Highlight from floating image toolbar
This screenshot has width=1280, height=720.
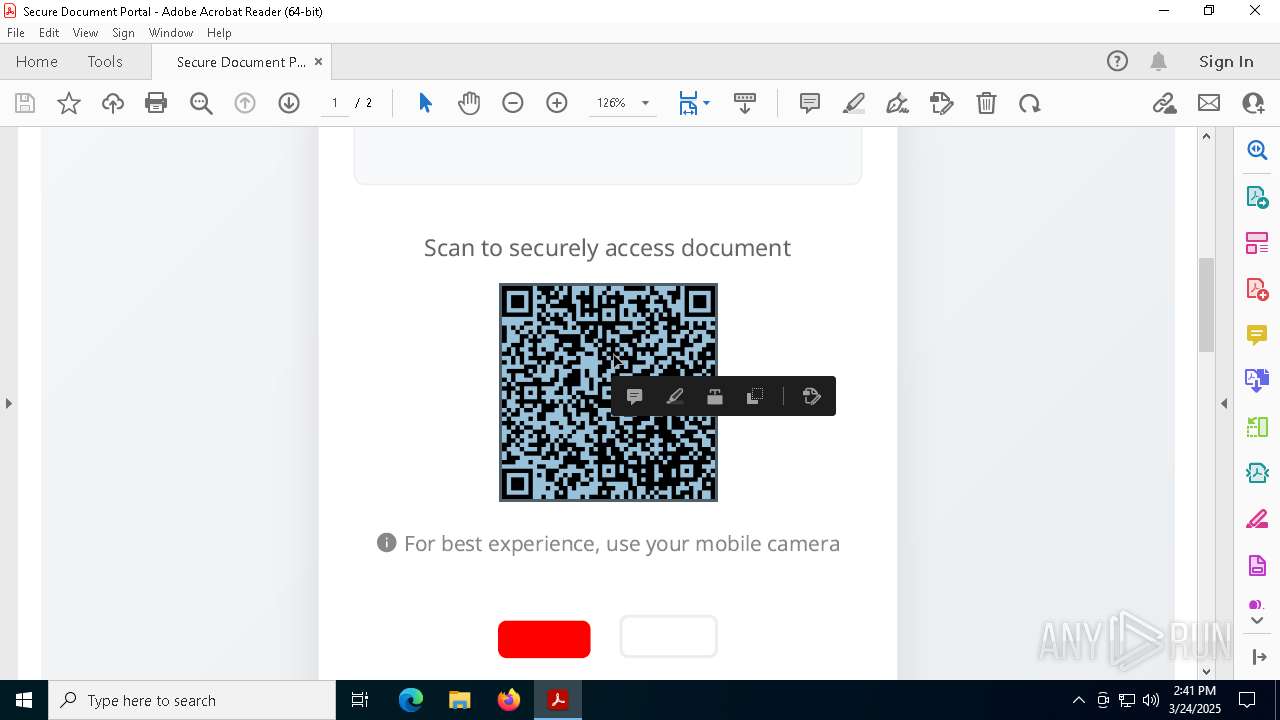pyautogui.click(x=675, y=397)
